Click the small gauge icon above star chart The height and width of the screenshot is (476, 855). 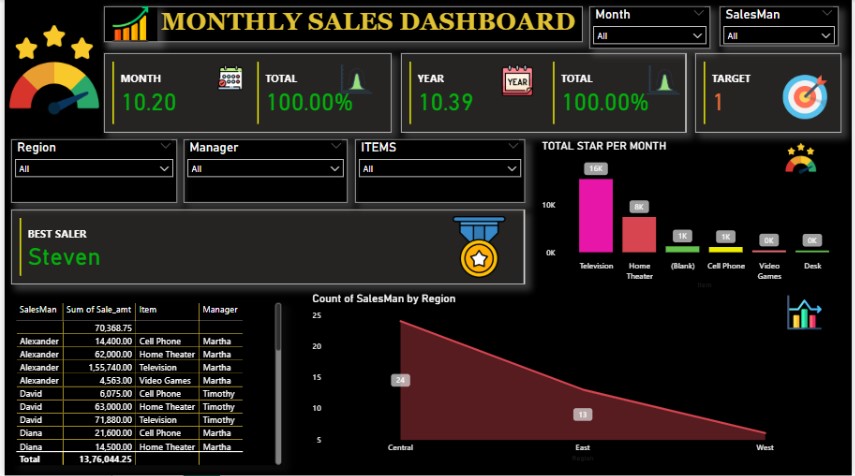pyautogui.click(x=800, y=159)
